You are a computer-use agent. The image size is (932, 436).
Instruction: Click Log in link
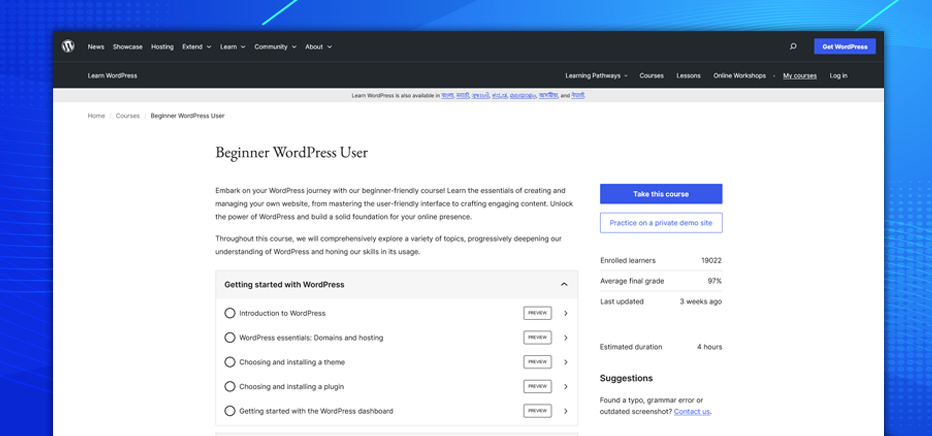pos(839,75)
